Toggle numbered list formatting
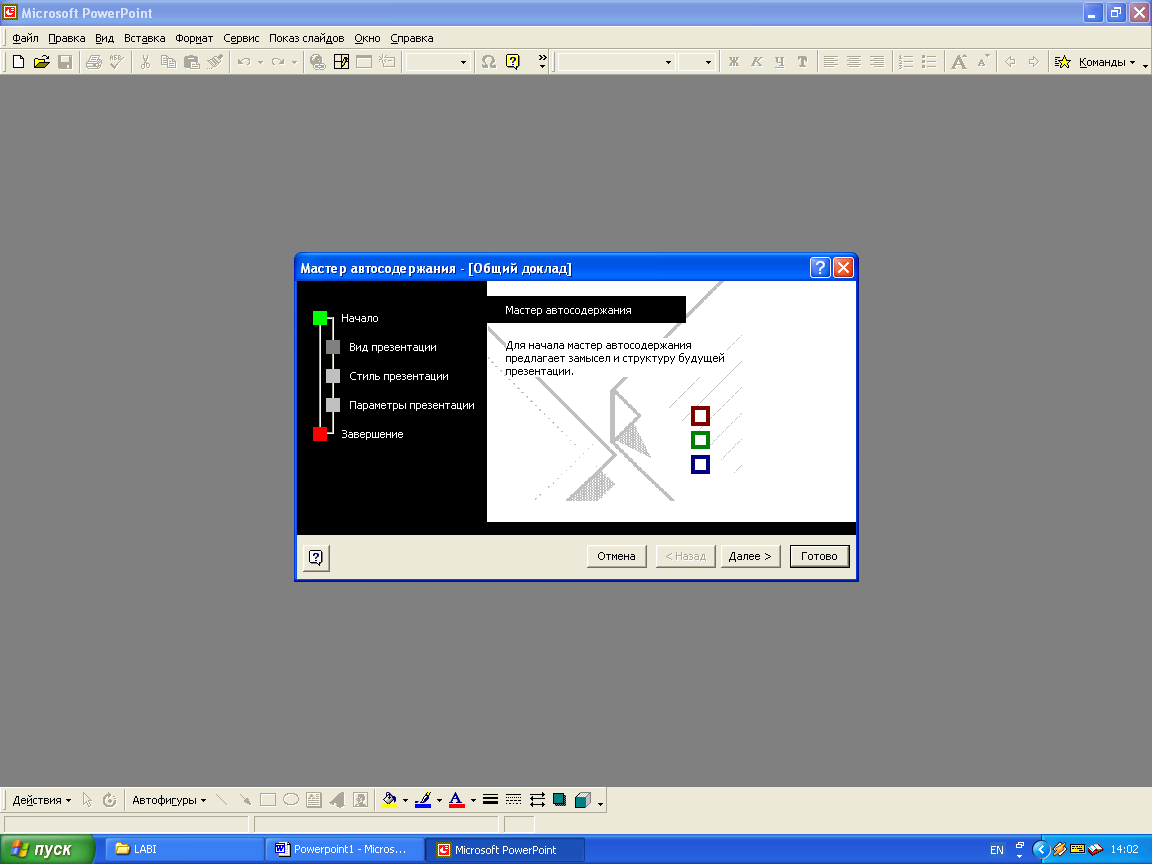 pyautogui.click(x=907, y=62)
